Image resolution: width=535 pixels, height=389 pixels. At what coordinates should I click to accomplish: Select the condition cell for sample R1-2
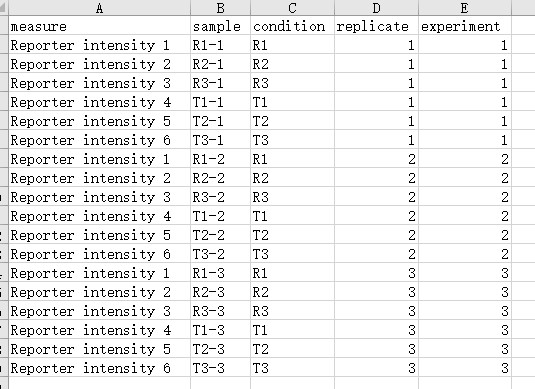click(292, 159)
